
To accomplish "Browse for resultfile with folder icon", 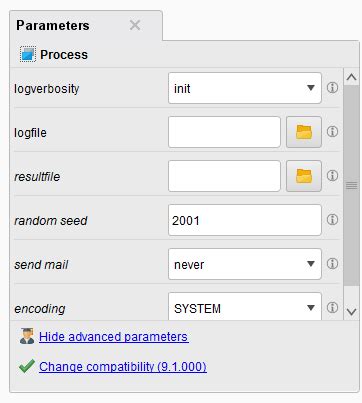I will point(304,176).
